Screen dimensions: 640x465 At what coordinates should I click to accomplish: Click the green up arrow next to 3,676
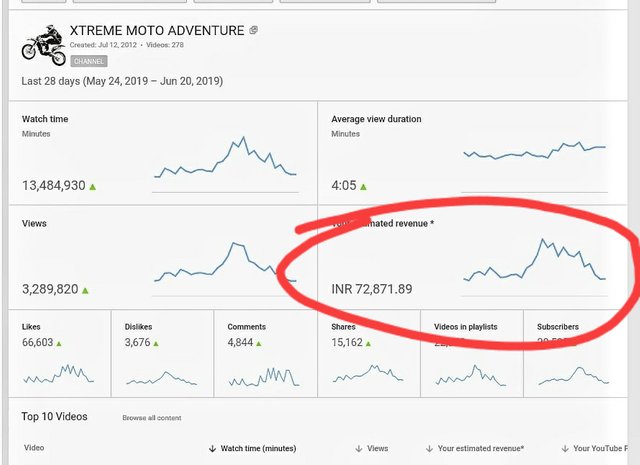coord(156,343)
